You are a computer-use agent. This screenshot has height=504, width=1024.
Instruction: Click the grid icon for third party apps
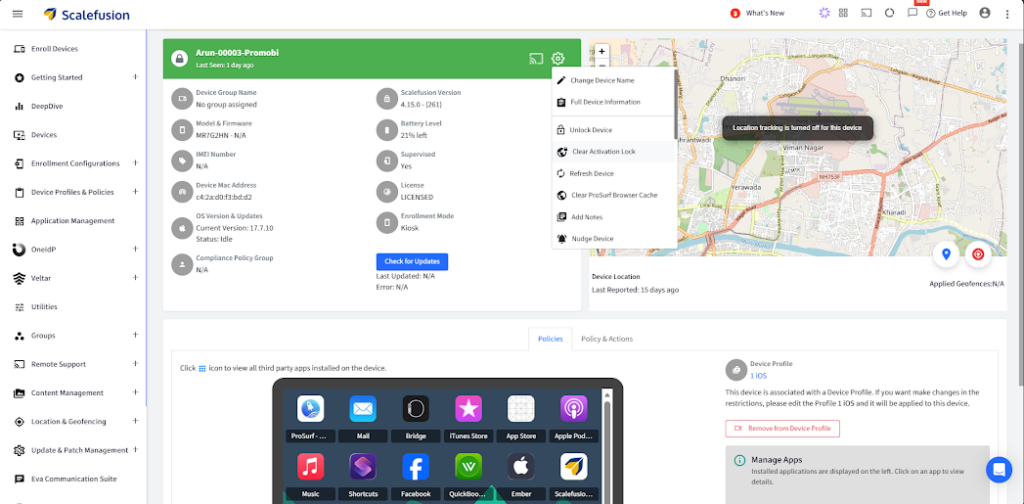click(202, 368)
